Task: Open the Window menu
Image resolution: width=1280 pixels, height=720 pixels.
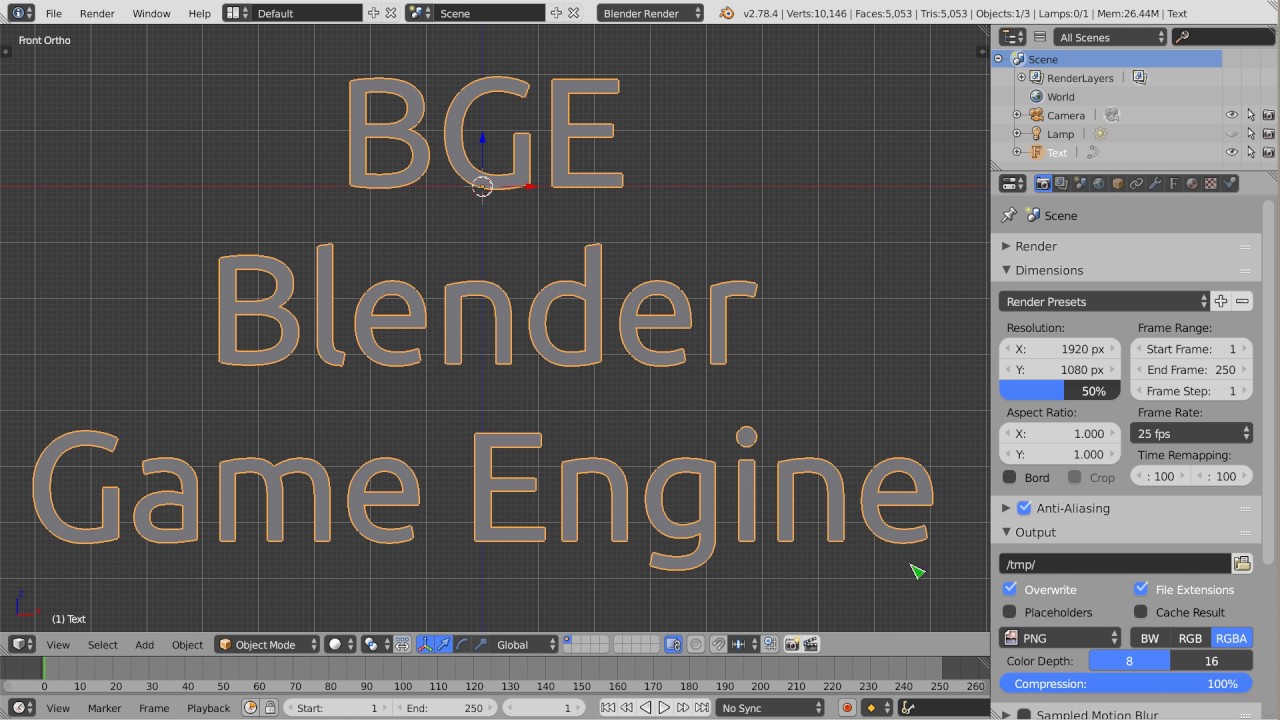Action: 151,13
